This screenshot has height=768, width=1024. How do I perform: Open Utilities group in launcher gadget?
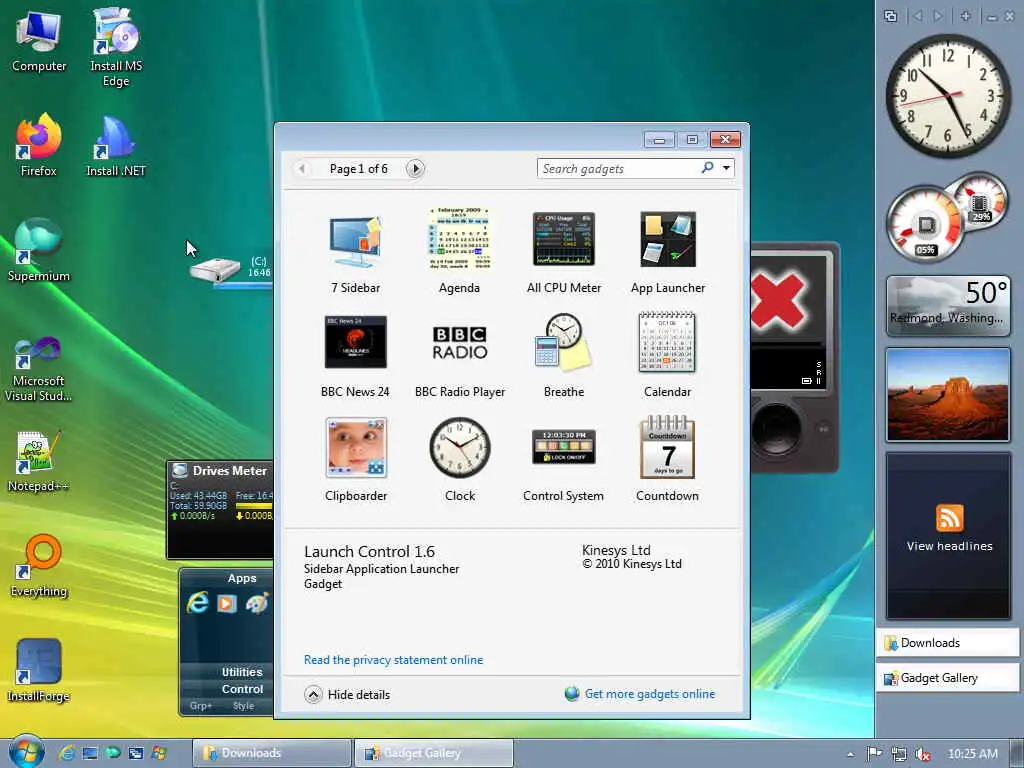(x=242, y=672)
